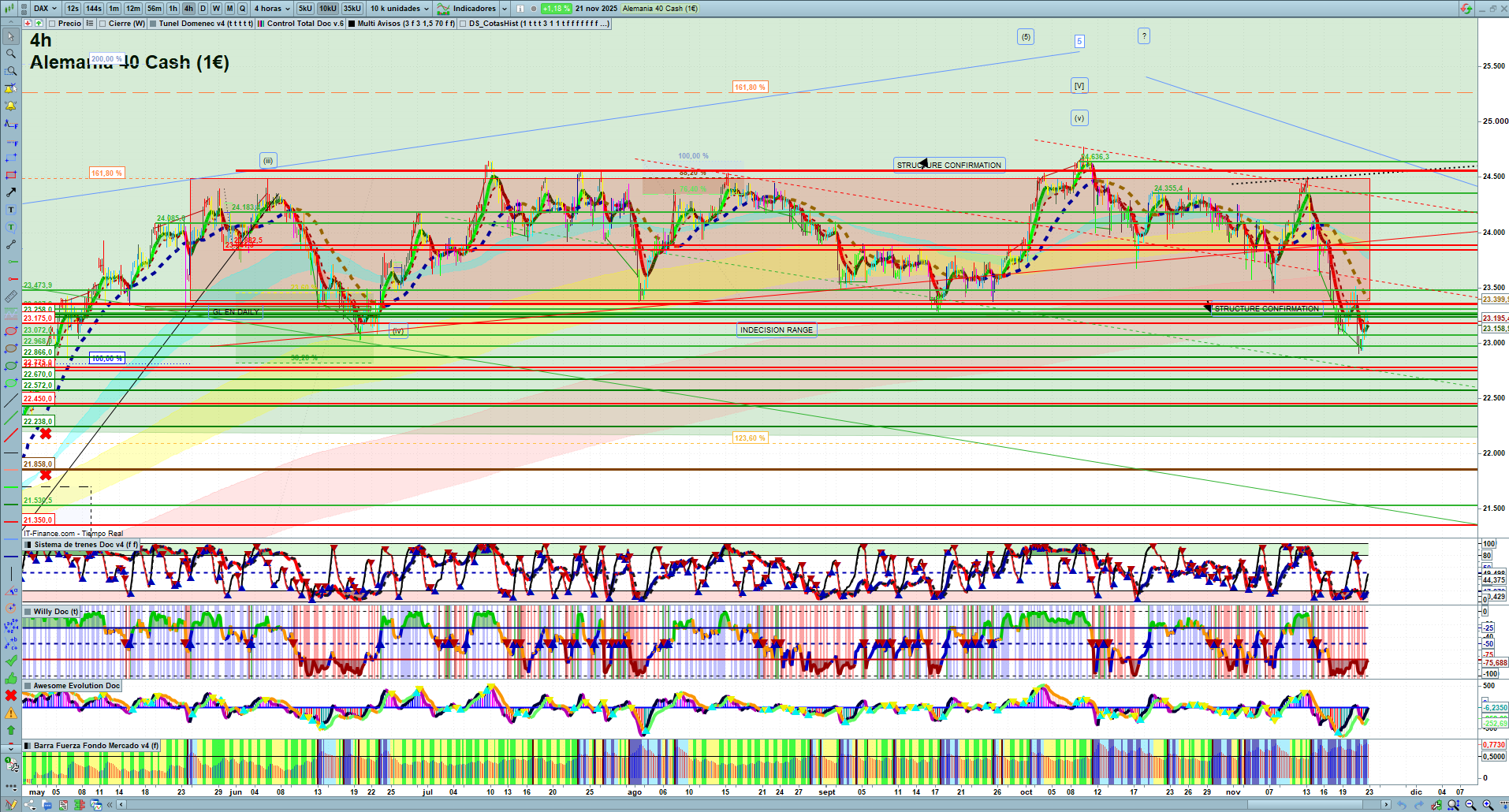Select the black arrow drawing tool
Viewport: 1509px width, 812px height.
(x=11, y=192)
